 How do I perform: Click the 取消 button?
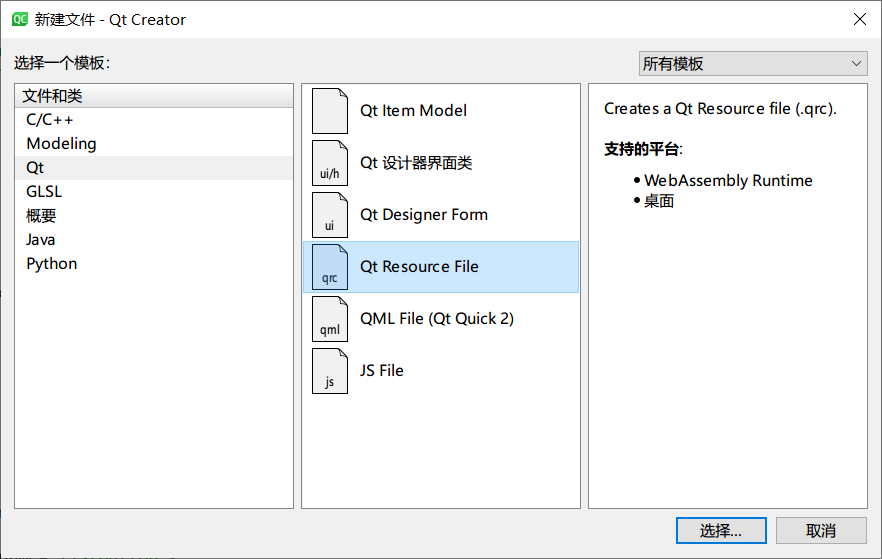[x=821, y=530]
